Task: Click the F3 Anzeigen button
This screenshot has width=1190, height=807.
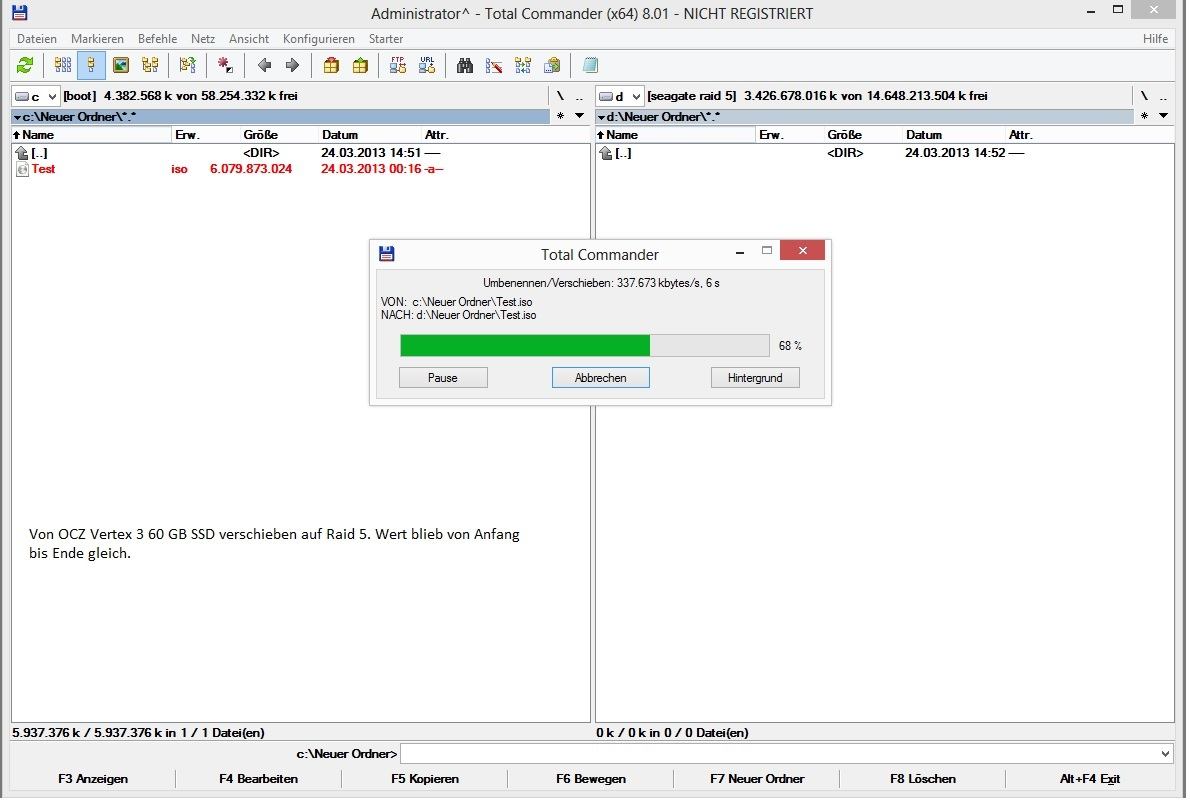Action: click(x=93, y=779)
